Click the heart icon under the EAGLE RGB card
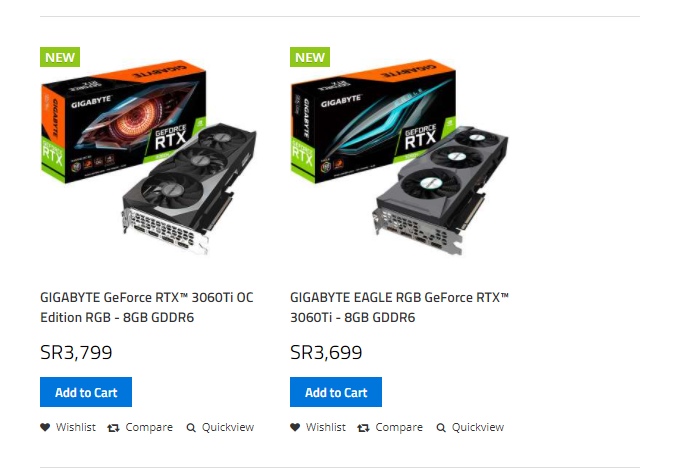This screenshot has height=476, width=676. point(295,427)
